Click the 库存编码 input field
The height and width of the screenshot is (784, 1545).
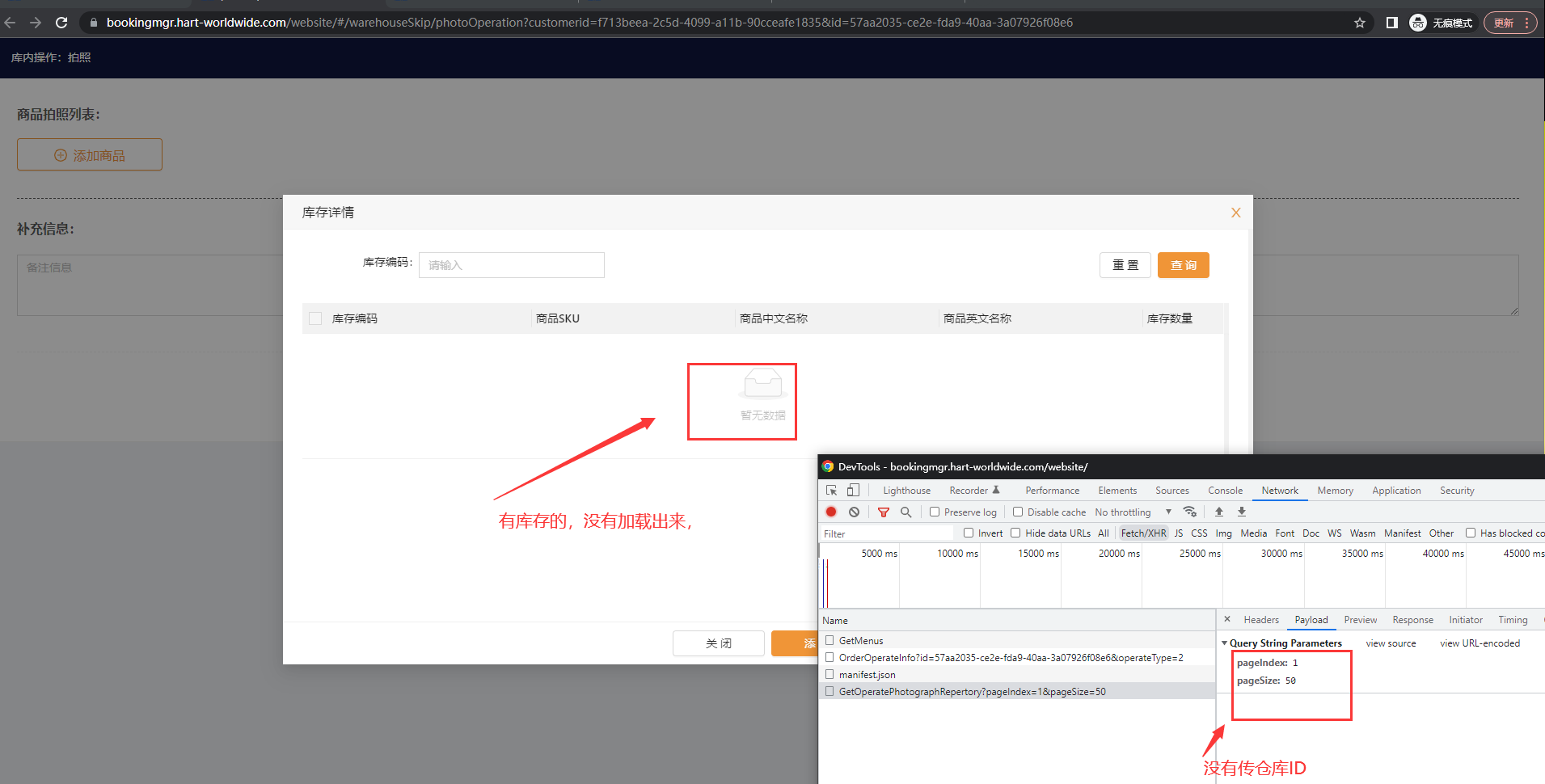point(511,265)
